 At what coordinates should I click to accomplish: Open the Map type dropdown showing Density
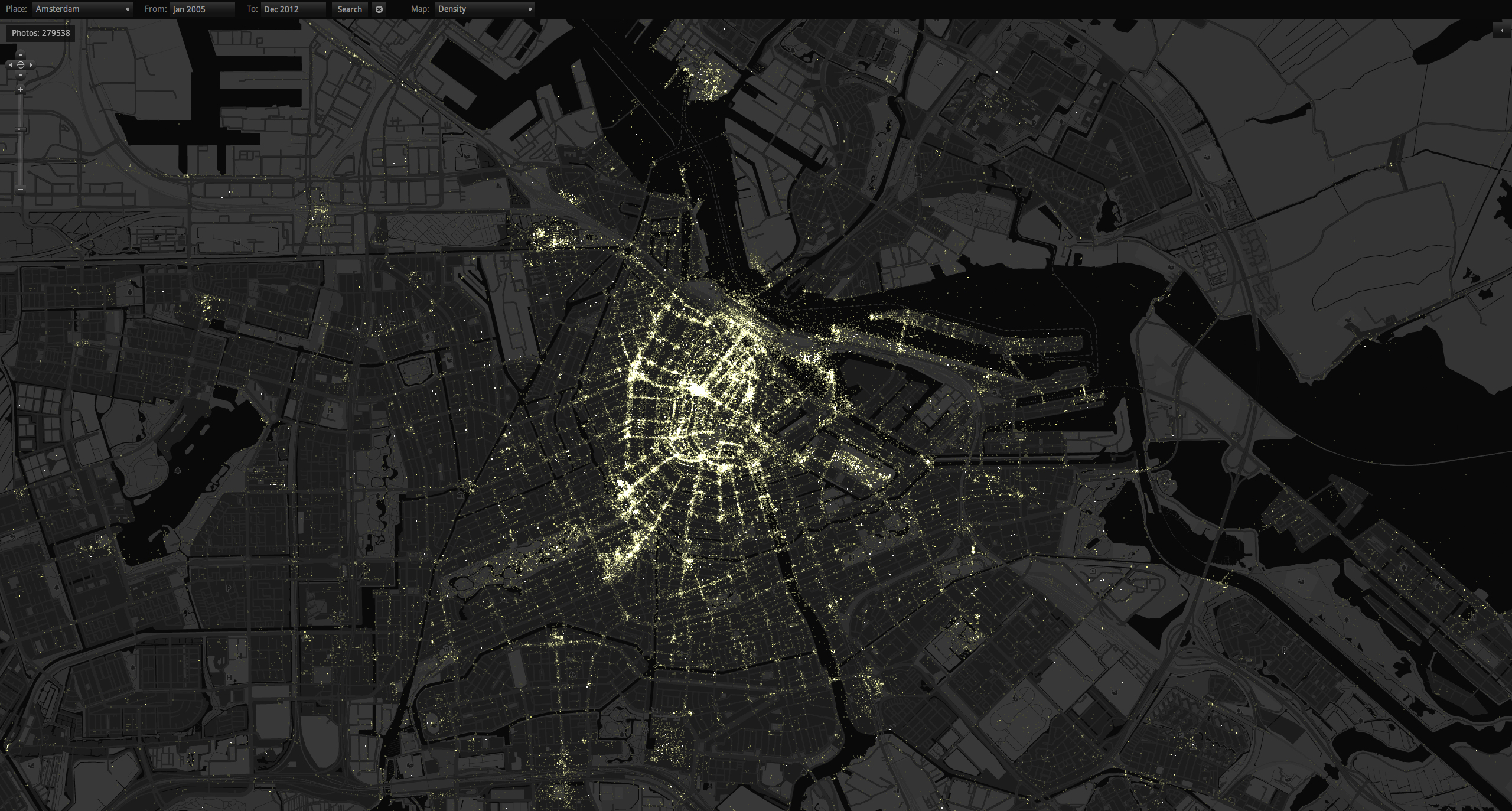[484, 9]
